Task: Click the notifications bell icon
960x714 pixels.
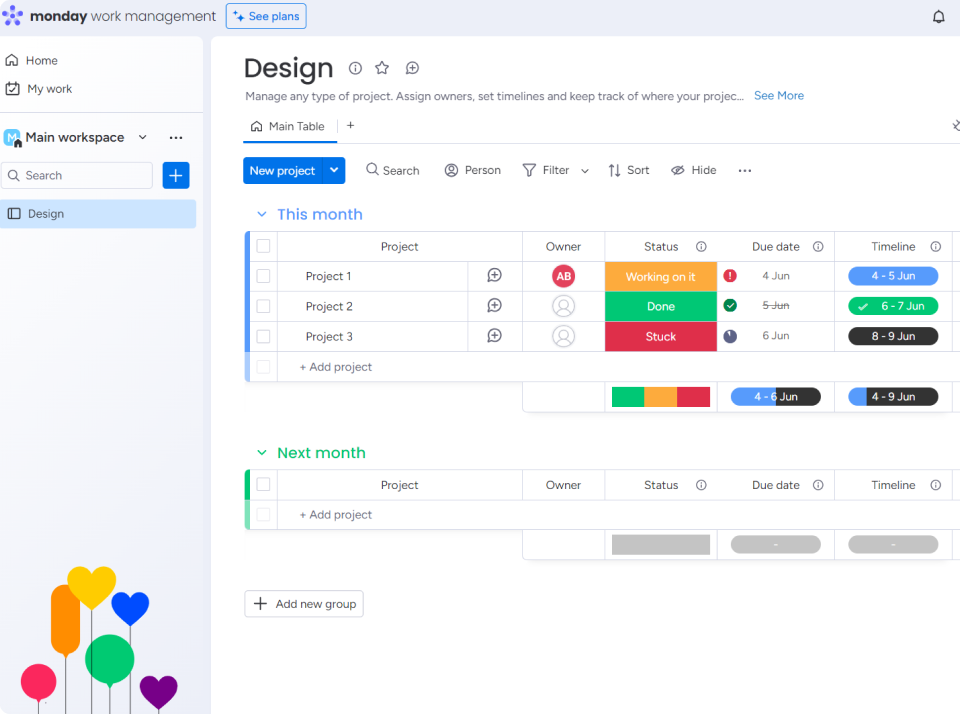Action: click(x=938, y=17)
